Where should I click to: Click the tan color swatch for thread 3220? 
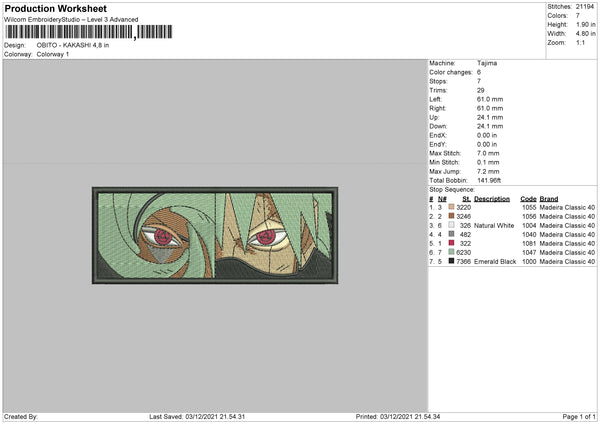point(452,207)
